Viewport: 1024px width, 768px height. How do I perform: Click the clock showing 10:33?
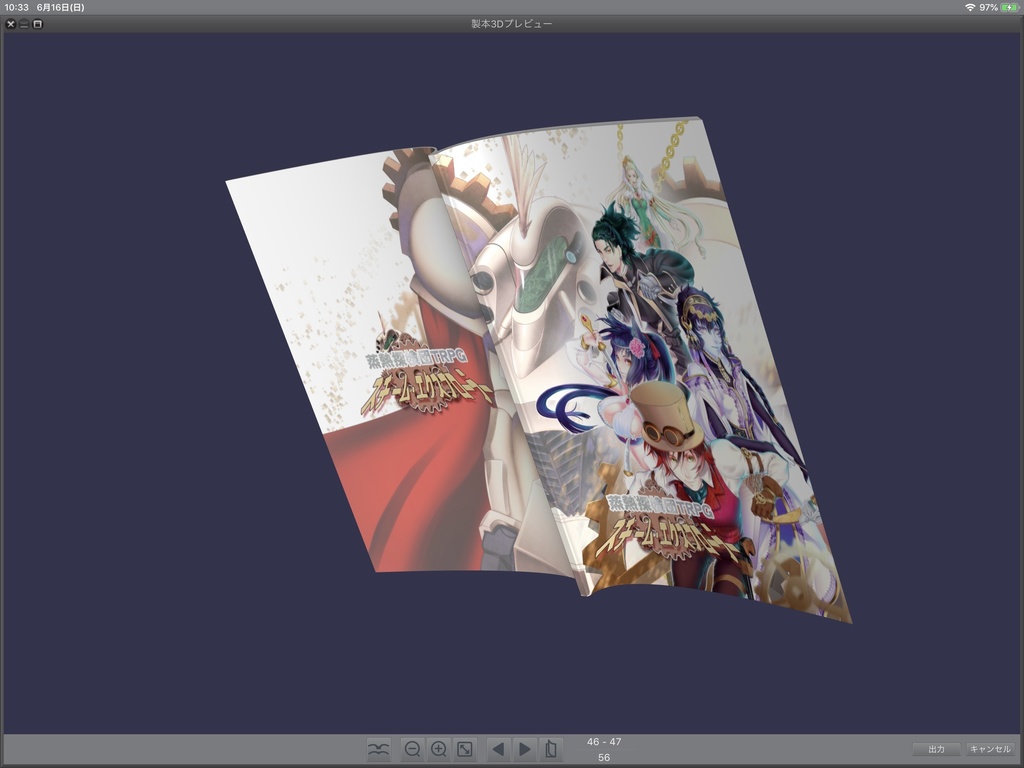click(16, 7)
